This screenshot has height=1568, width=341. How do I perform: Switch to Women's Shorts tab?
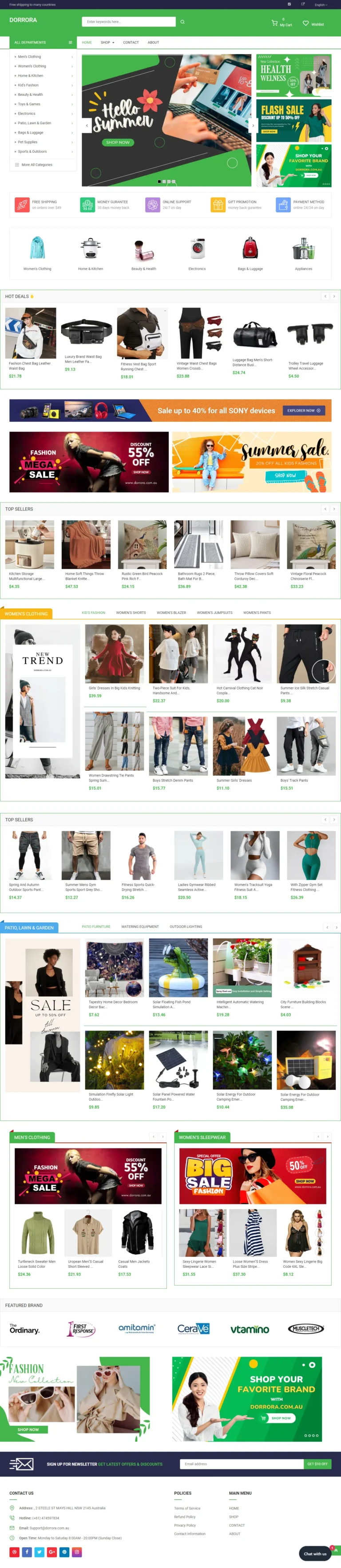[131, 613]
